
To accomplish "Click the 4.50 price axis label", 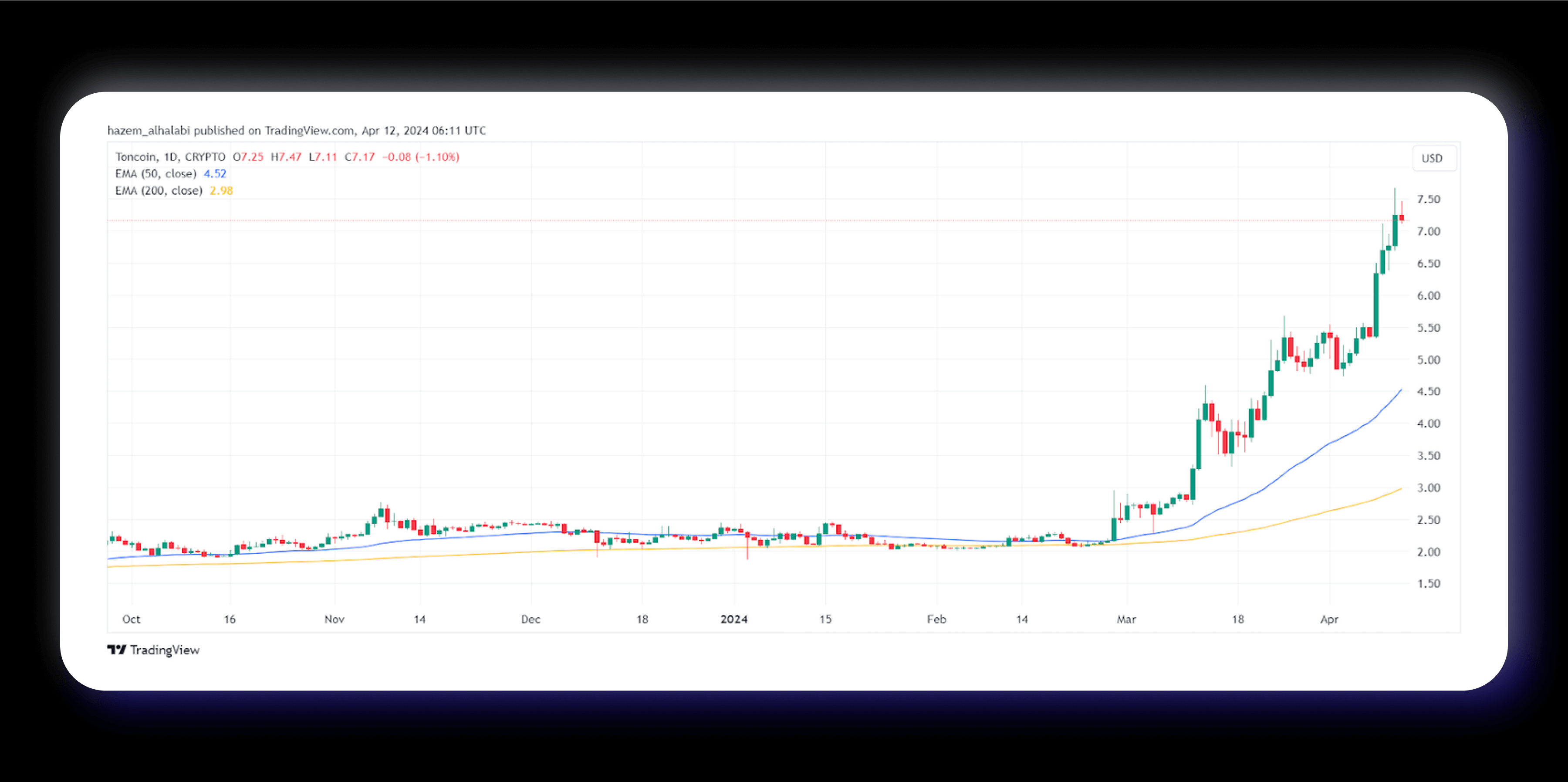I will point(1429,391).
